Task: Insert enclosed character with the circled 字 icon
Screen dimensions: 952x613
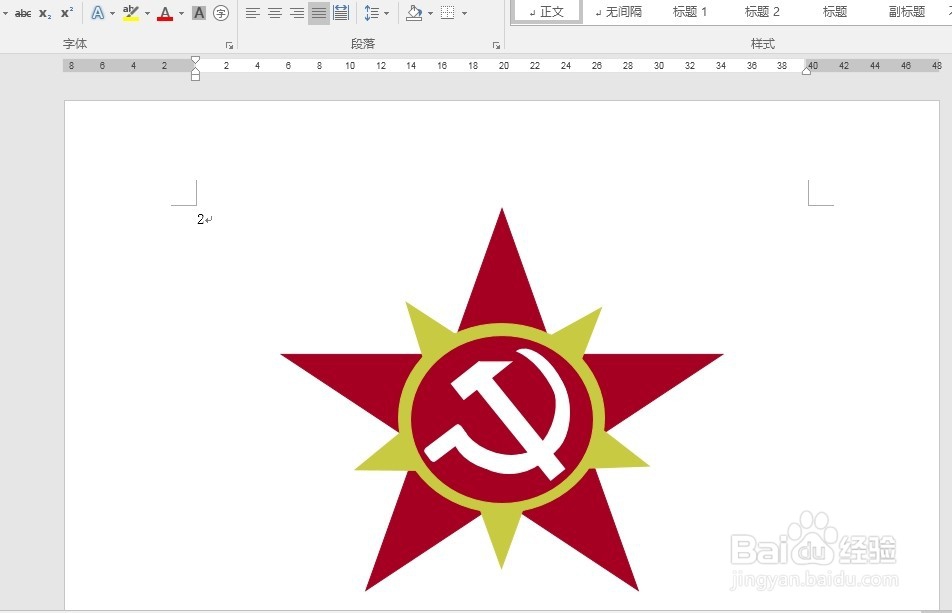Action: point(221,13)
